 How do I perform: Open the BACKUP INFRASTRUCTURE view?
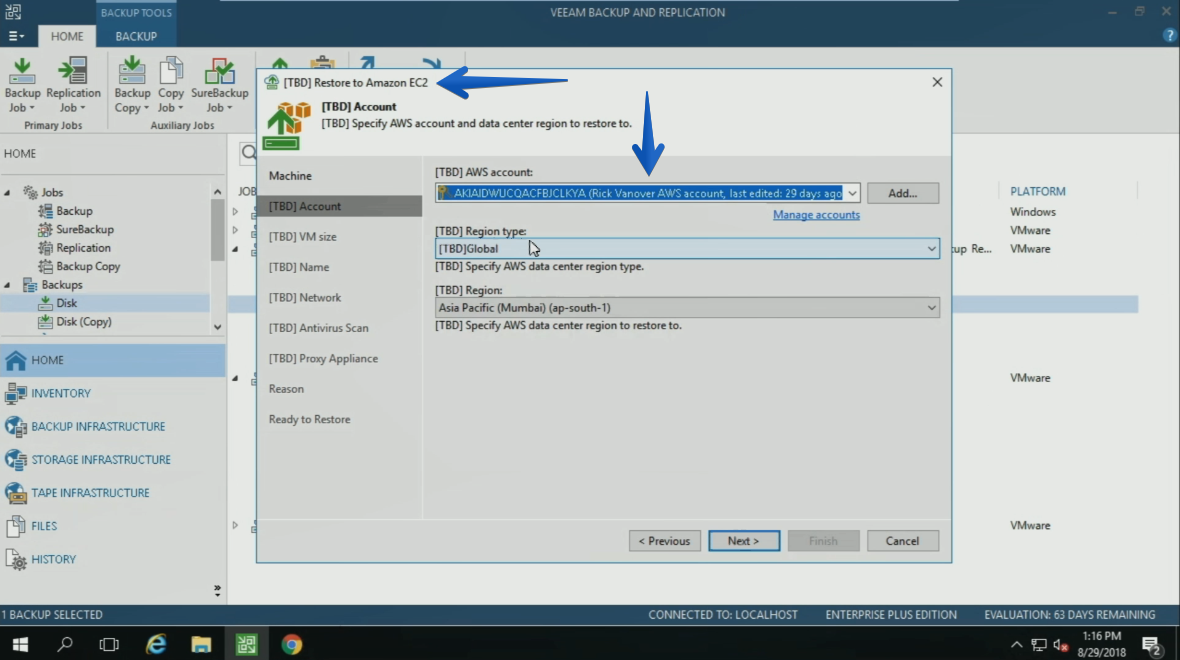click(x=113, y=427)
